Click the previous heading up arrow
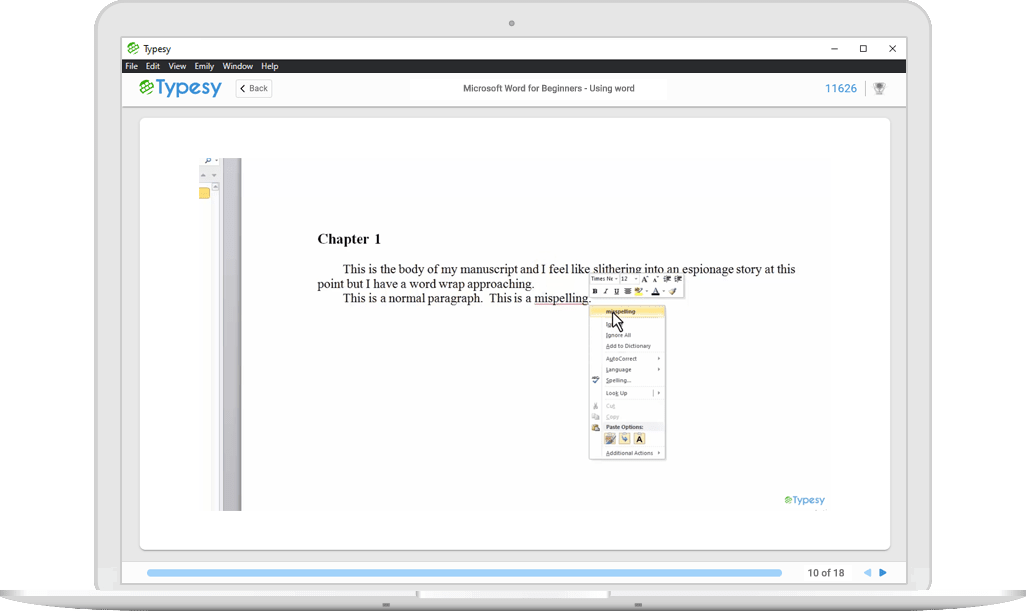The height and width of the screenshot is (611, 1026). point(203,175)
